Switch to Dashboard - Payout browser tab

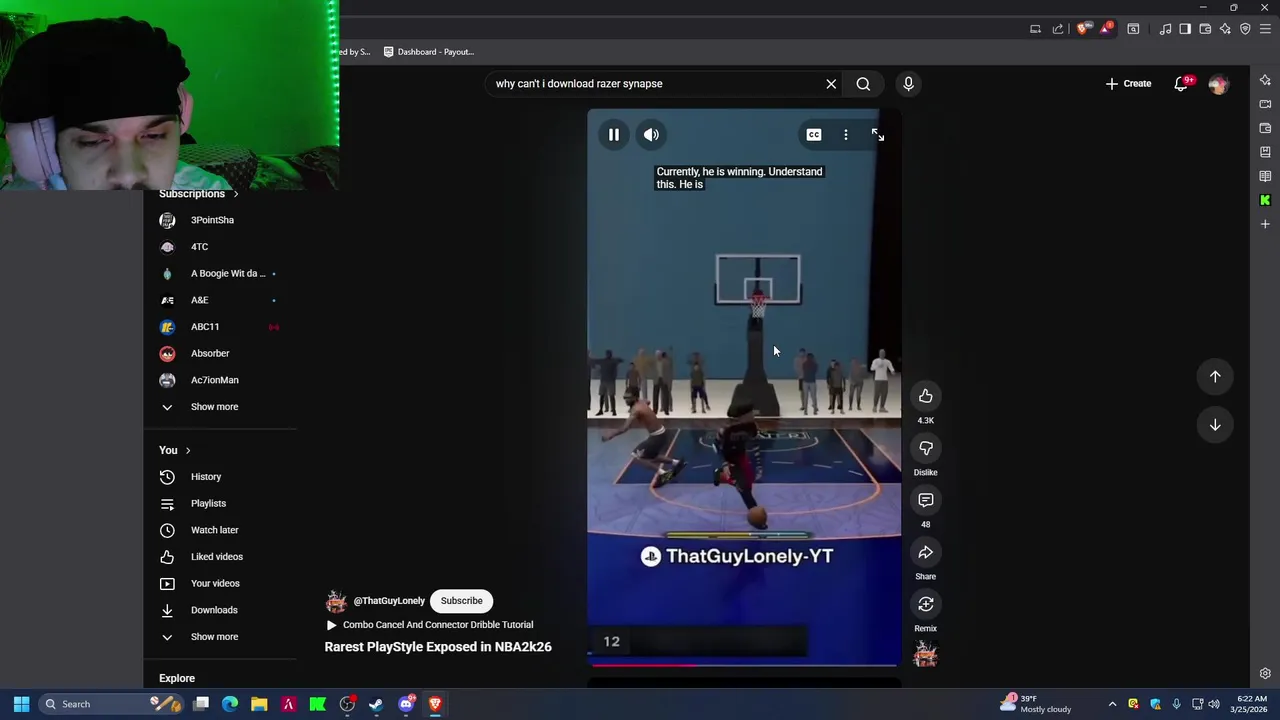coord(430,52)
